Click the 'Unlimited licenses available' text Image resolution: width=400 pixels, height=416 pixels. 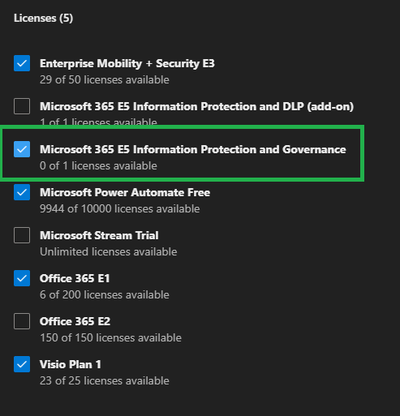point(108,252)
